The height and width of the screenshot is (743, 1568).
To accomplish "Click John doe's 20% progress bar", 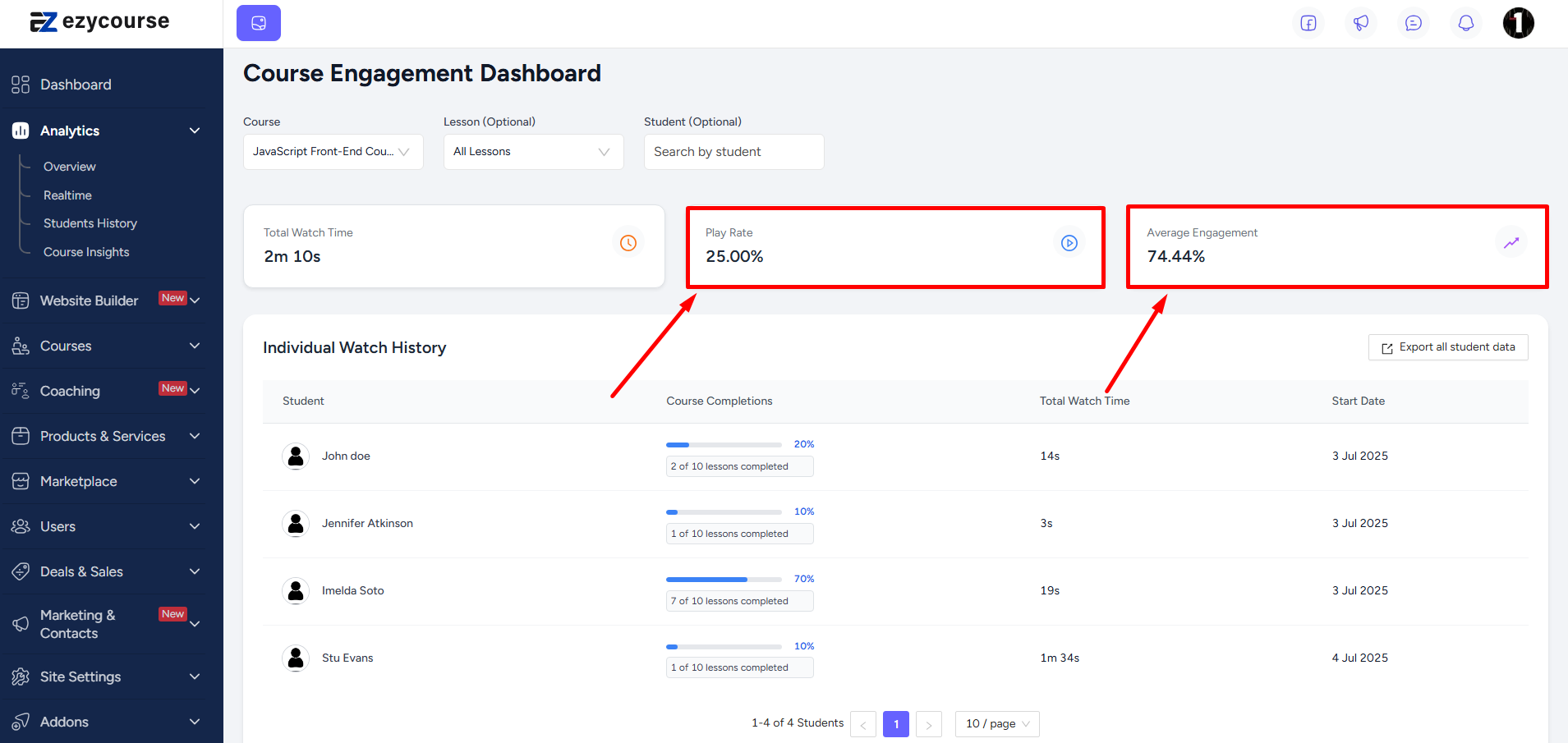I will pyautogui.click(x=724, y=445).
